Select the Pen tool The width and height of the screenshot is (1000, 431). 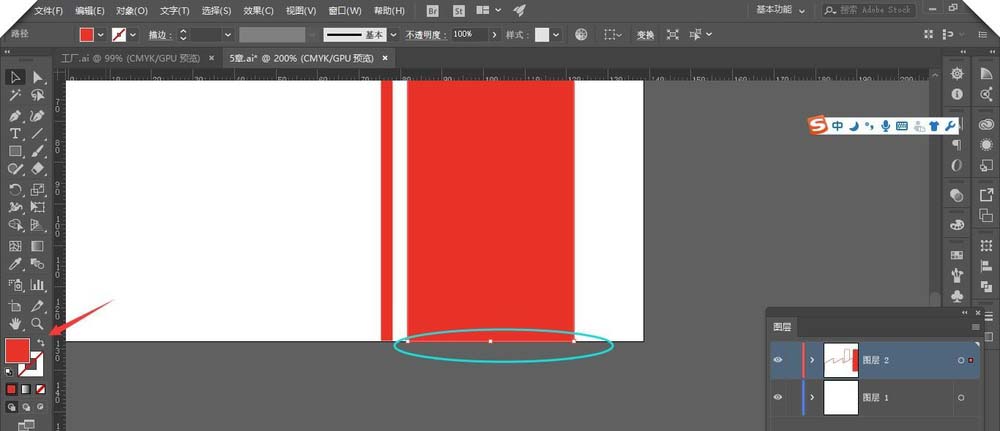point(15,115)
